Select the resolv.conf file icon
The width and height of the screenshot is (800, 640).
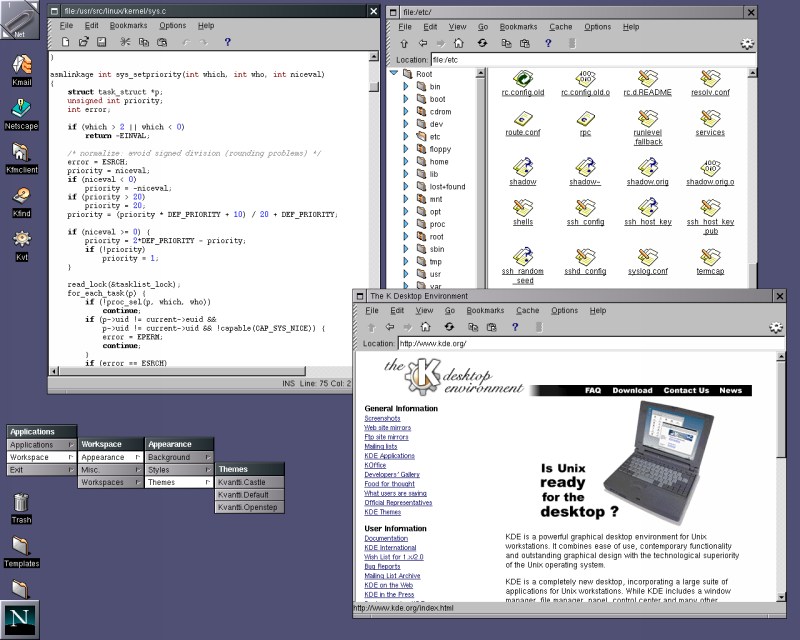point(710,79)
